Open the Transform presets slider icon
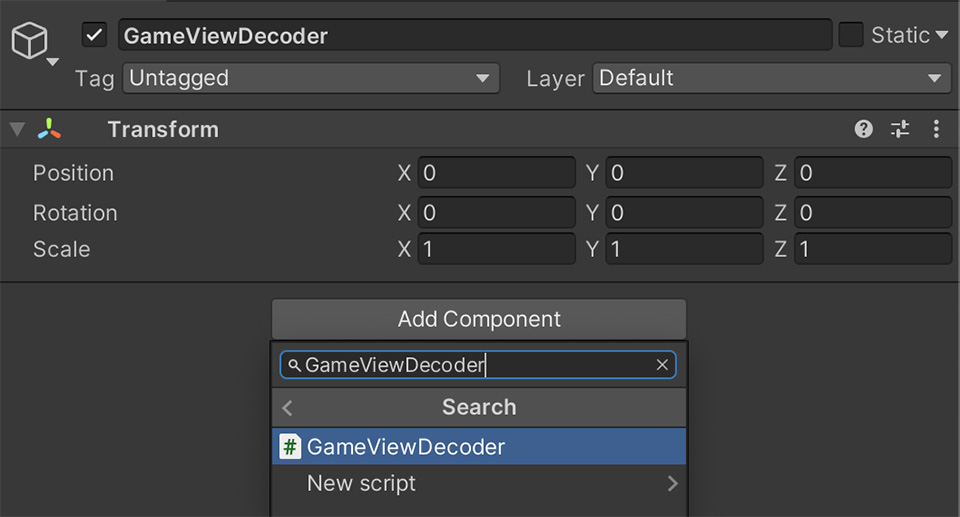Viewport: 960px width, 517px height. click(x=900, y=129)
